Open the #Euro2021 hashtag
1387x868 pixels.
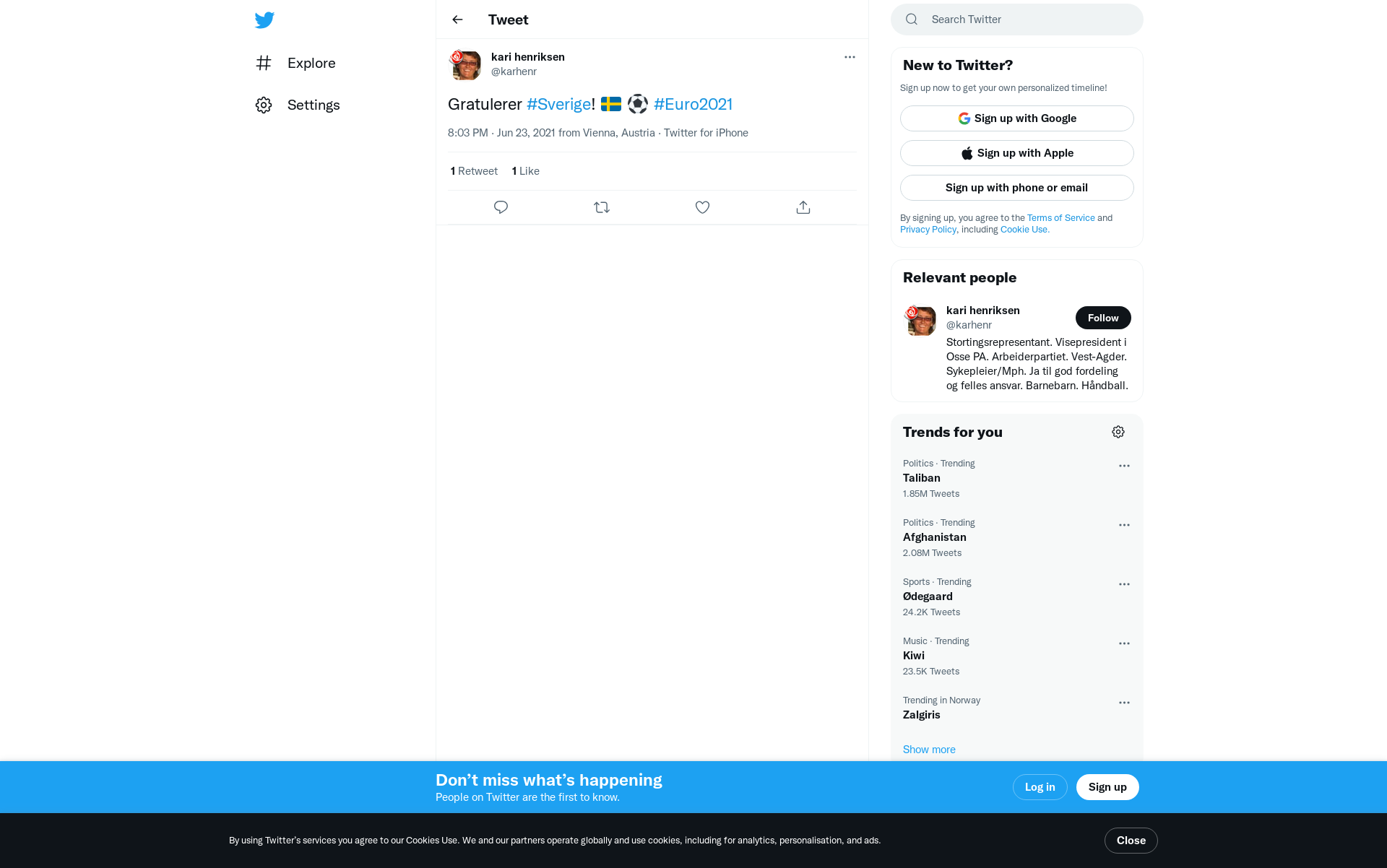point(693,104)
